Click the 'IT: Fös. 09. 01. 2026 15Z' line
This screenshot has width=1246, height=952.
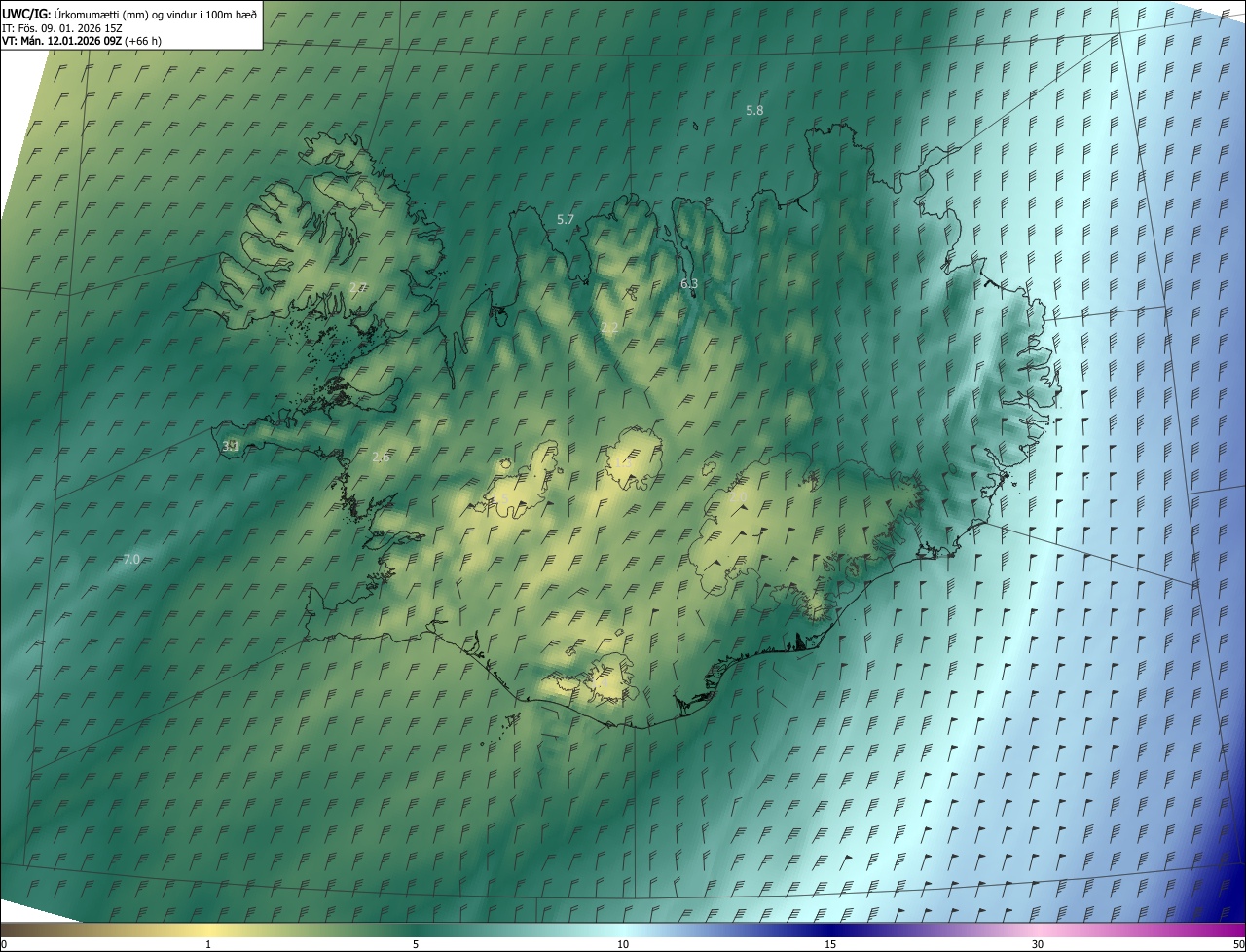pos(62,28)
